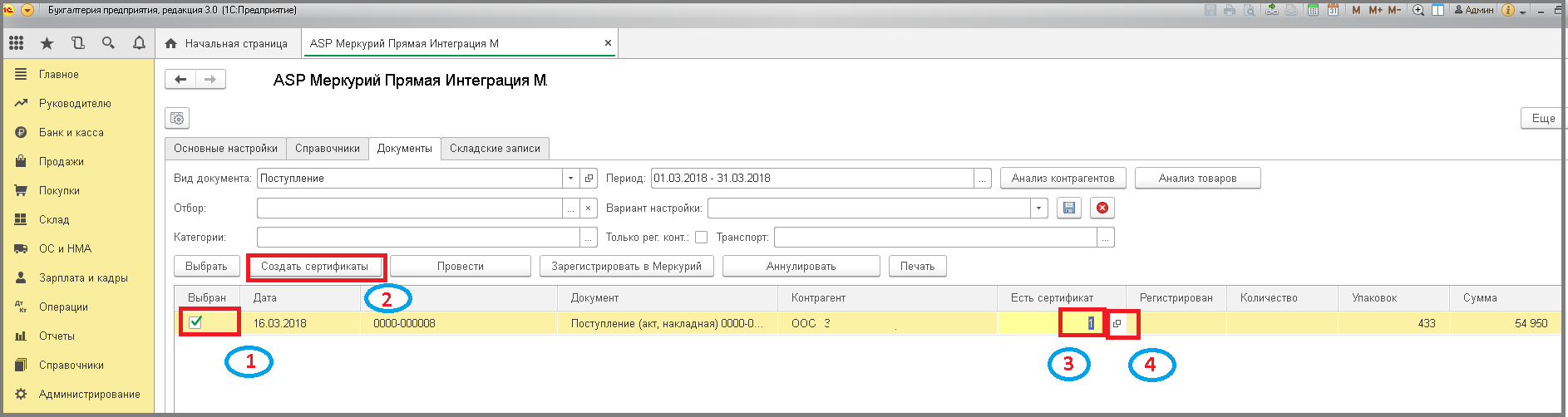Open the calendar icon in top toolbar
1568x417 pixels.
(x=1333, y=10)
